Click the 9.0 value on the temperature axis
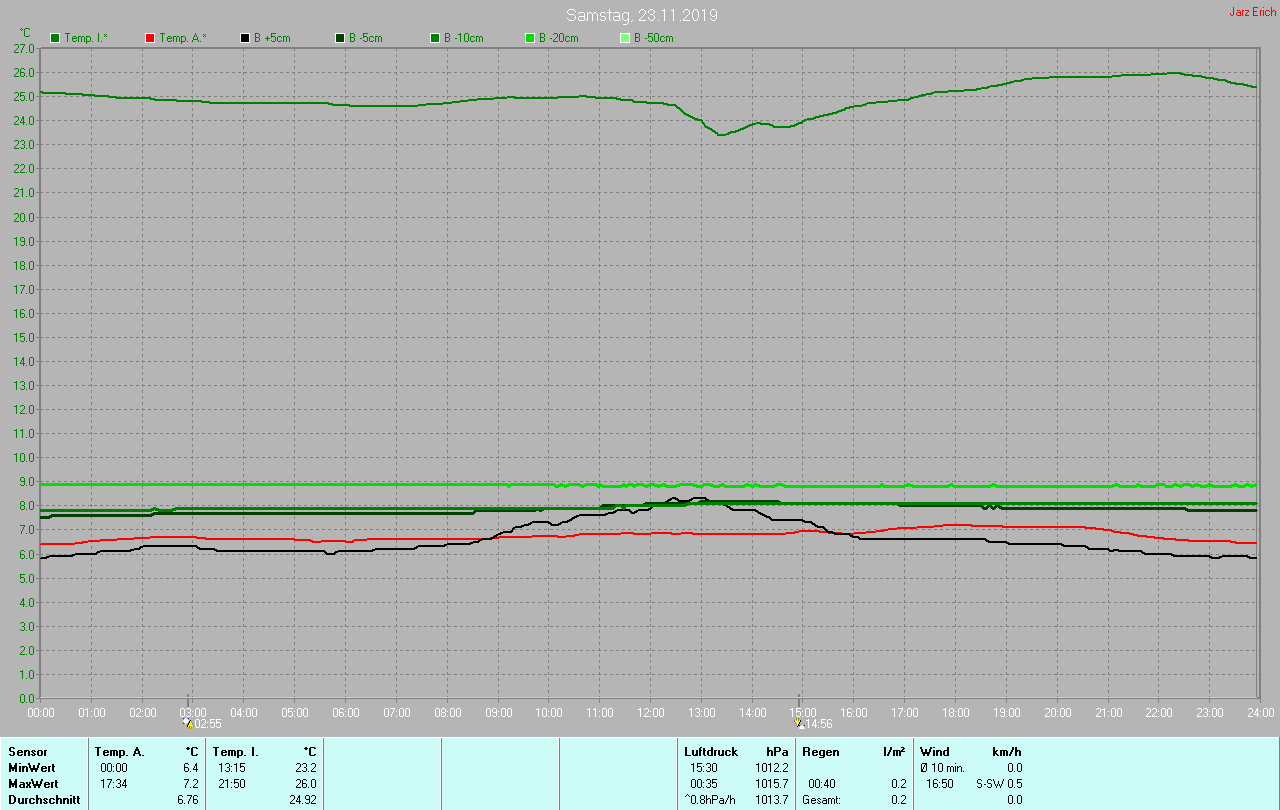The height and width of the screenshot is (810, 1280). (27, 482)
